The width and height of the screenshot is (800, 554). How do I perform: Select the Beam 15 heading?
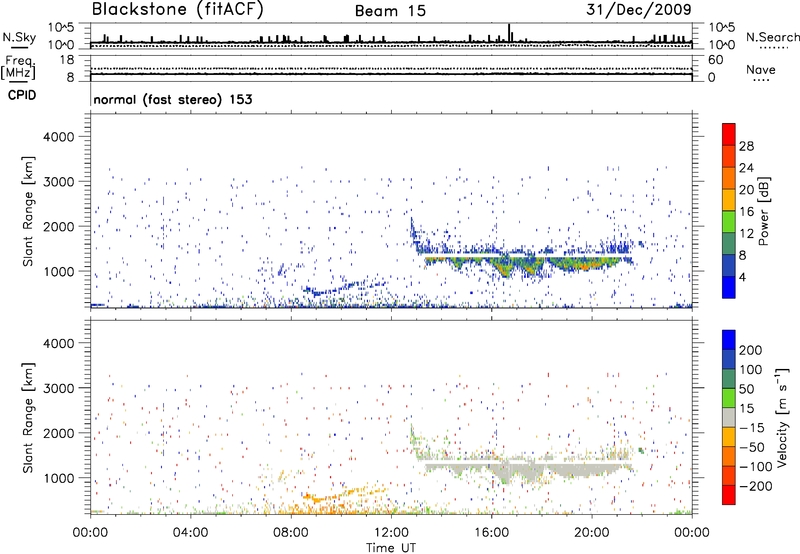coord(390,11)
